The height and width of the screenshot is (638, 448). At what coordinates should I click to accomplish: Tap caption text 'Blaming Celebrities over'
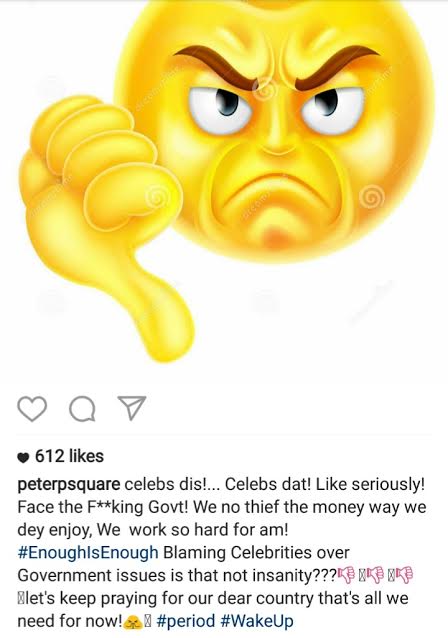[x=256, y=553]
